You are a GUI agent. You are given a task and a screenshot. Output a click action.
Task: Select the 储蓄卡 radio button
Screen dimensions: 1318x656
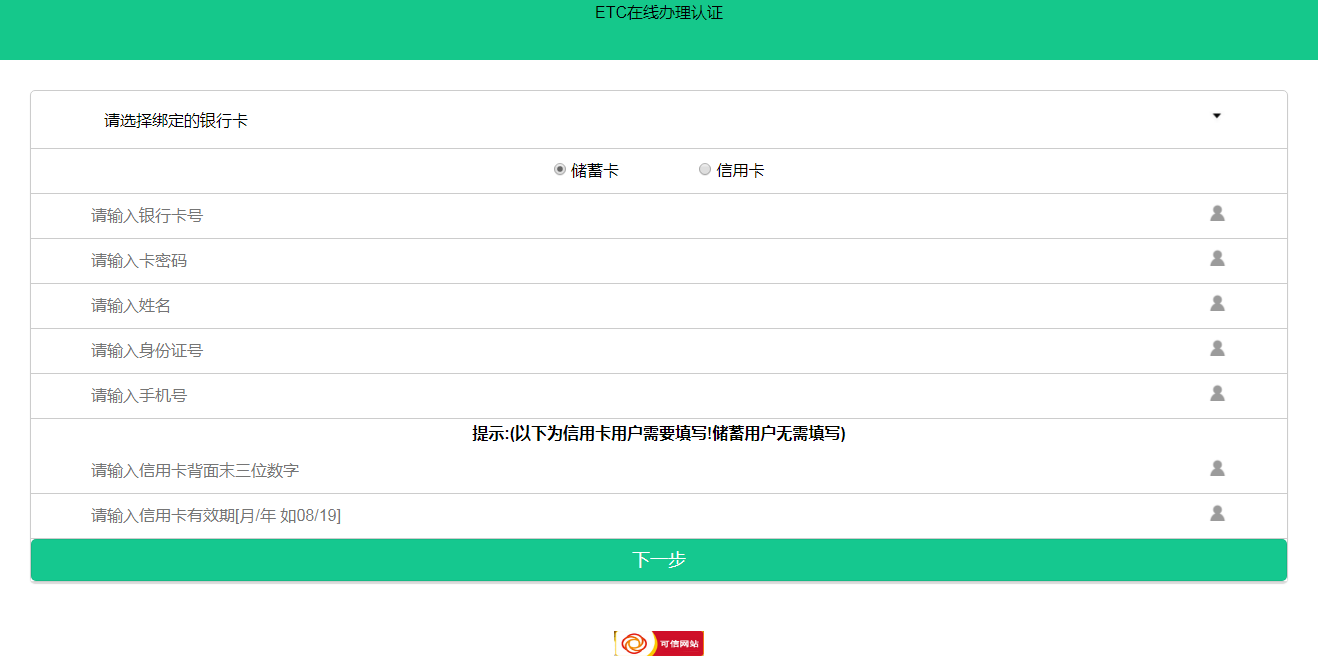(560, 170)
